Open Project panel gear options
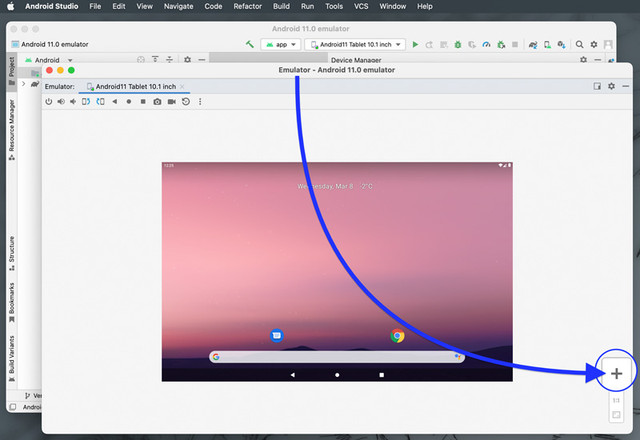Viewport: 640px width, 440px height. [187, 60]
